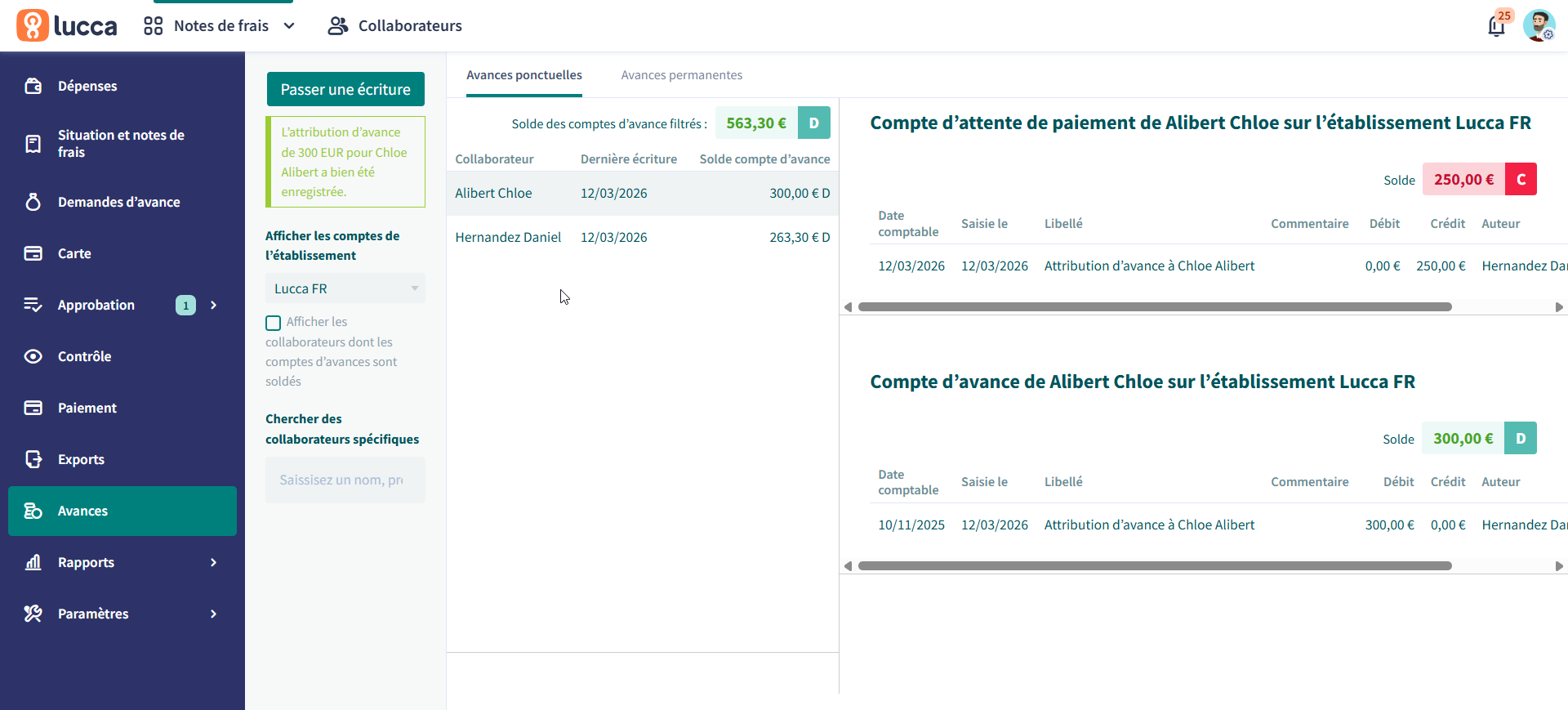
Task: Check the show settled accounts checkbox
Action: [x=274, y=323]
